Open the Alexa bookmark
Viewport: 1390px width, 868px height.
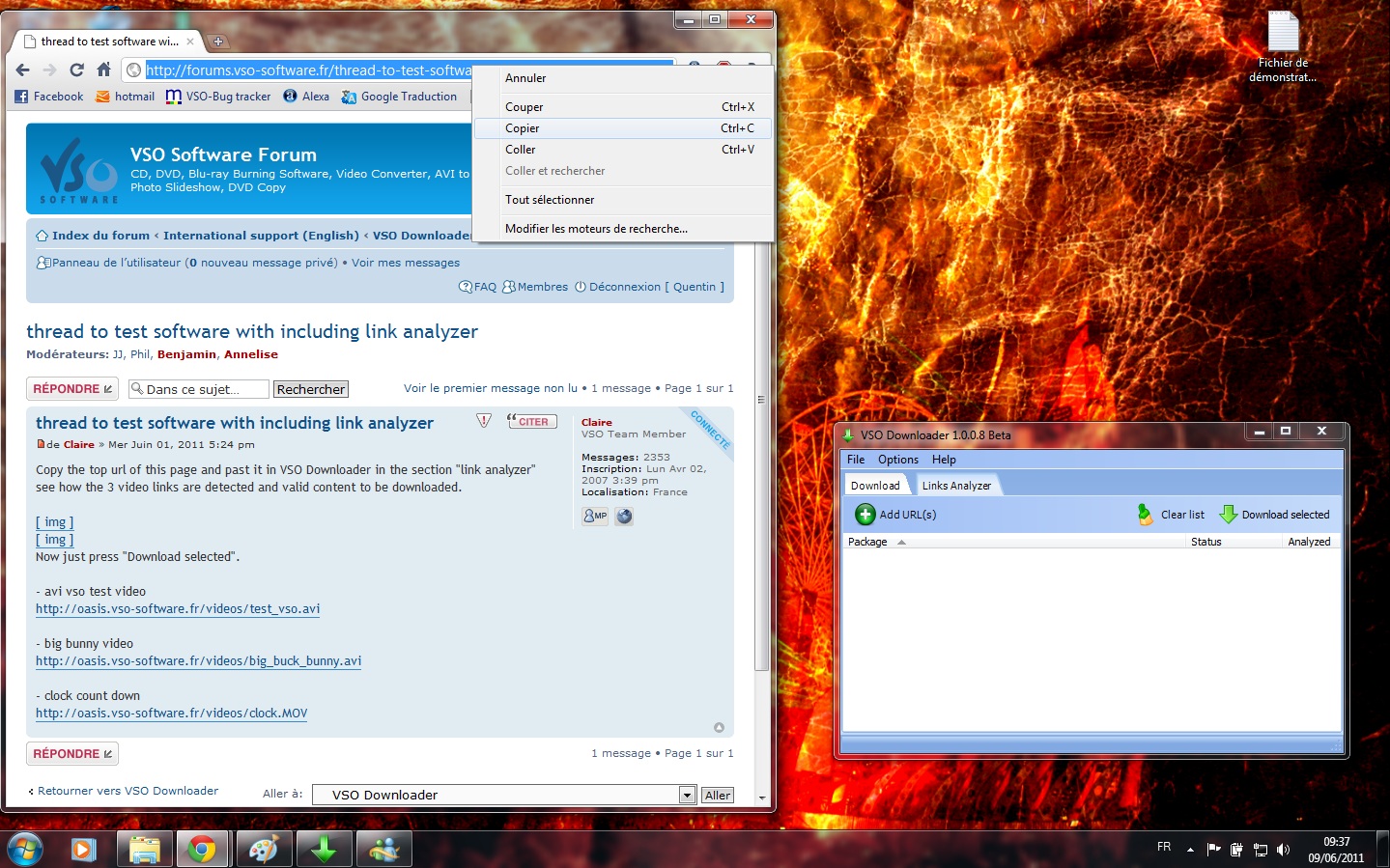pos(306,97)
